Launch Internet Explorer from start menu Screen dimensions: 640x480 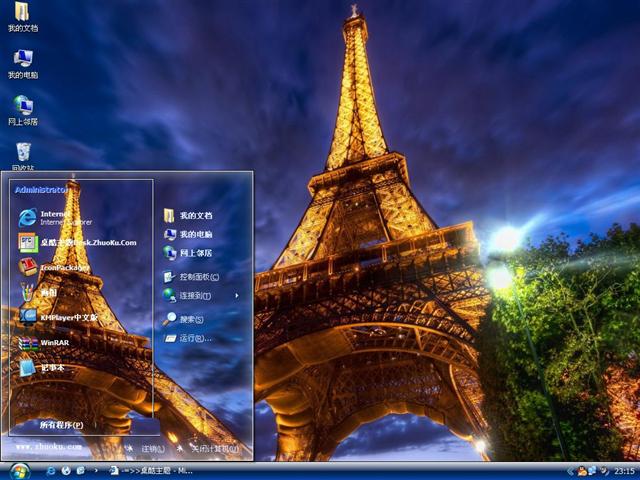[55, 218]
